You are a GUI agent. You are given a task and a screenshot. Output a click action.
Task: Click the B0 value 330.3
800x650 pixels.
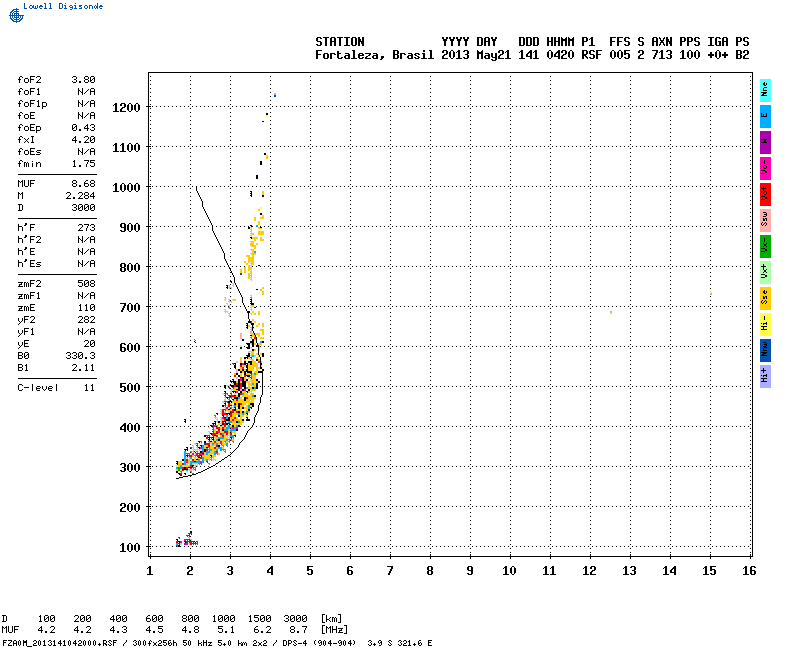click(x=80, y=356)
